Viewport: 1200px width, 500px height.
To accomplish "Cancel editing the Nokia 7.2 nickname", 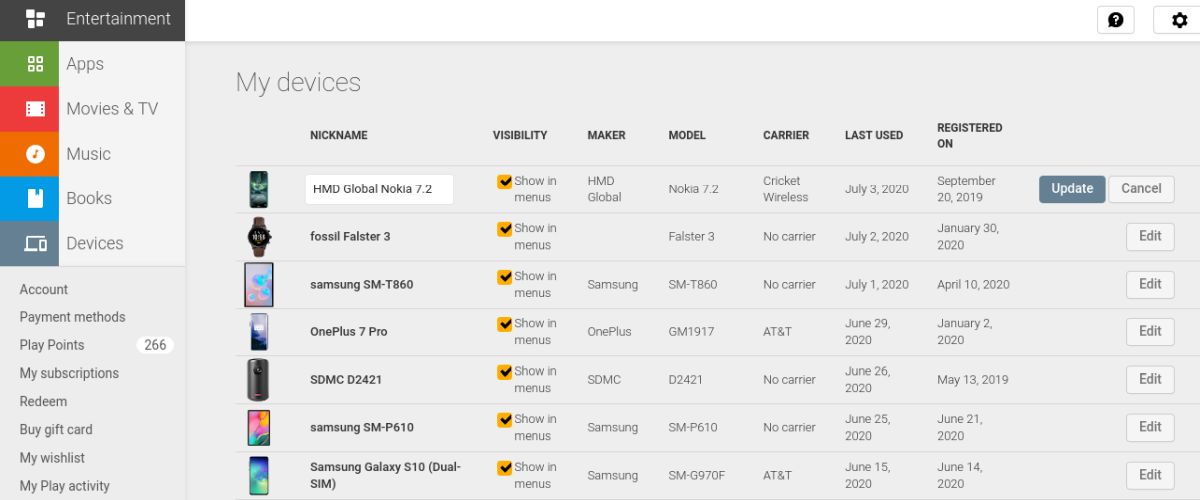I will [1141, 189].
